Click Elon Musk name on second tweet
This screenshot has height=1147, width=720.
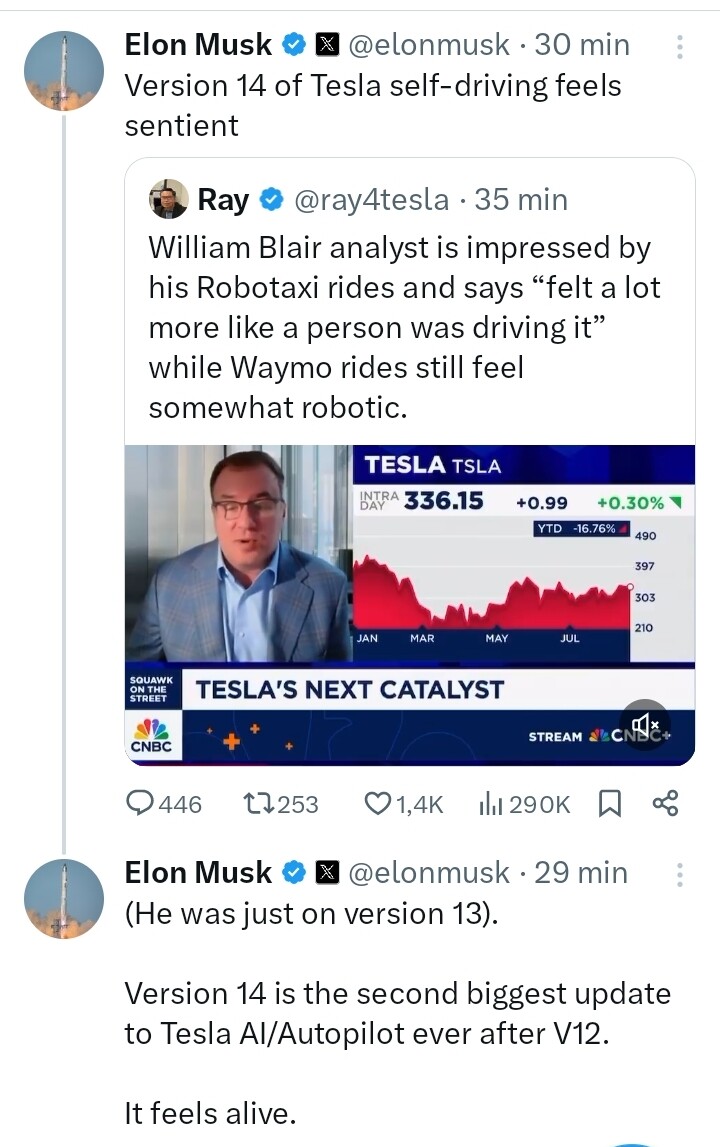click(197, 873)
